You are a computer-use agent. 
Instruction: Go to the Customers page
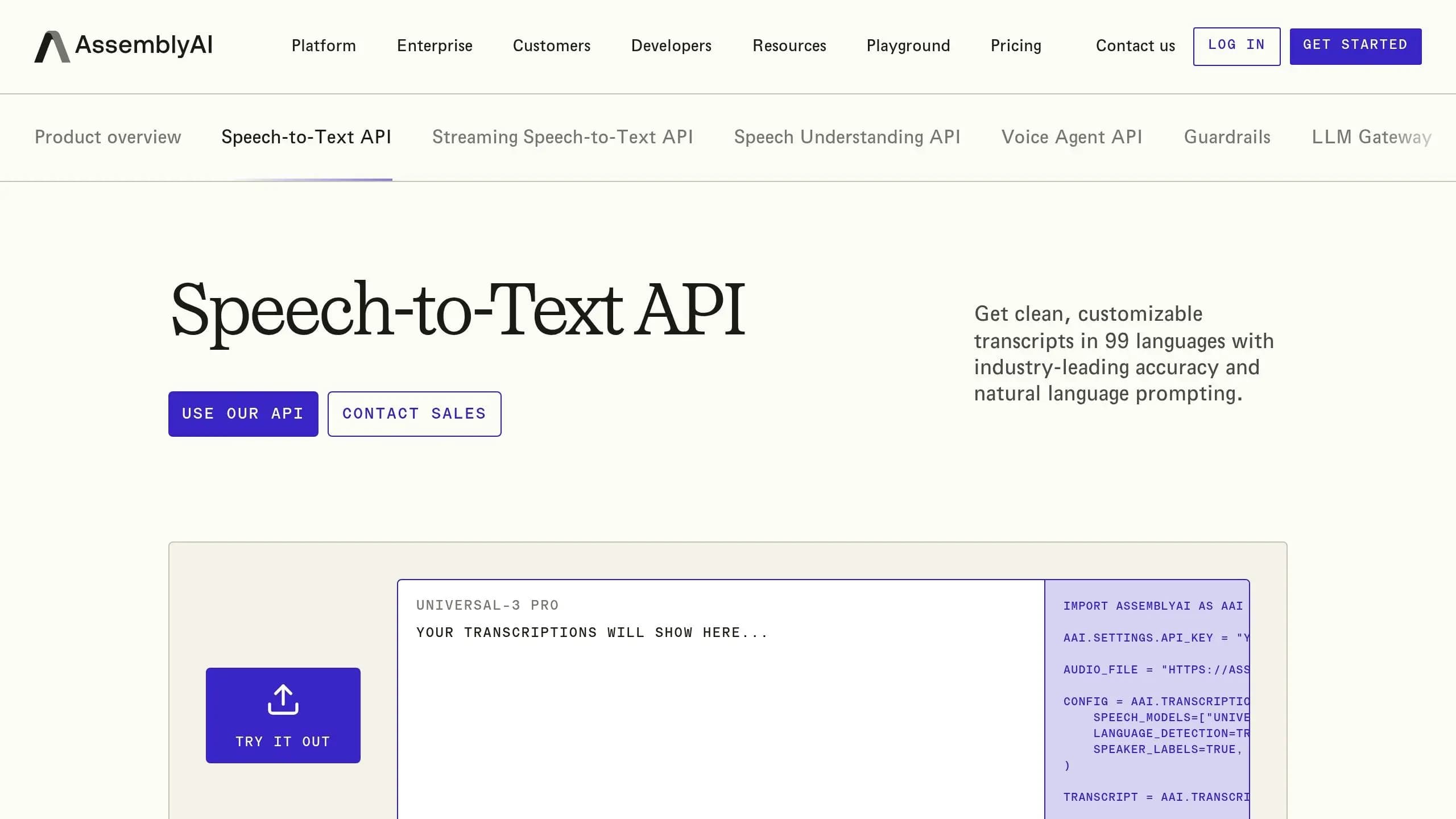tap(552, 45)
